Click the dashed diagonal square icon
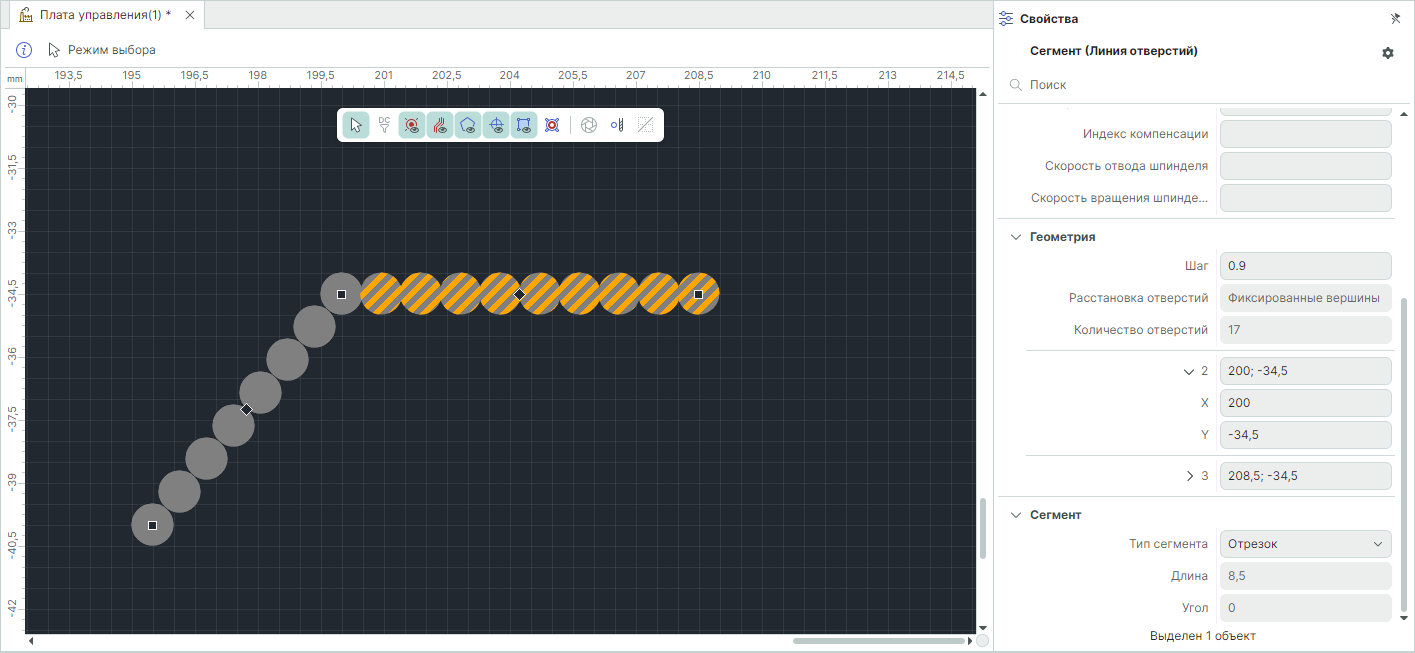This screenshot has width=1415, height=653. (x=645, y=125)
